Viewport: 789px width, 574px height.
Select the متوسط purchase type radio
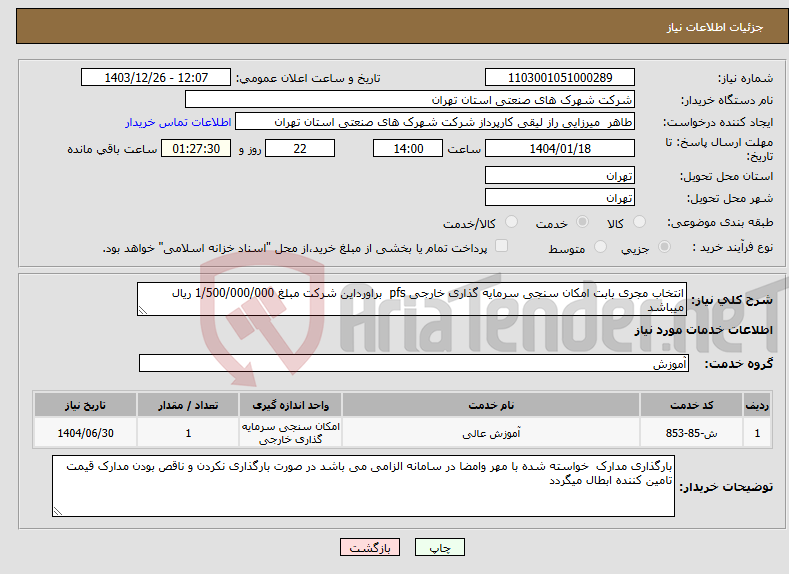click(600, 247)
